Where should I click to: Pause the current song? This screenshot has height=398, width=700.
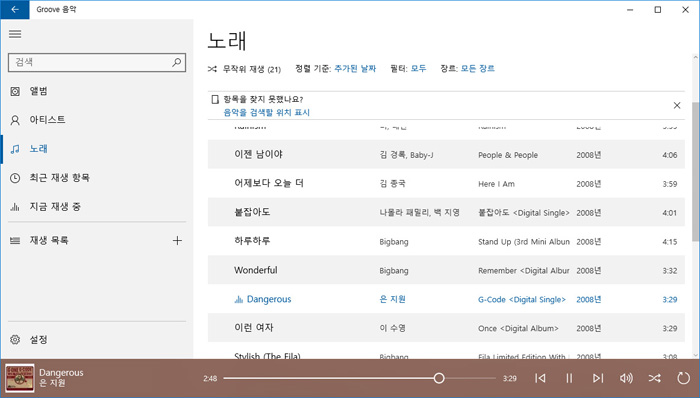[569, 378]
